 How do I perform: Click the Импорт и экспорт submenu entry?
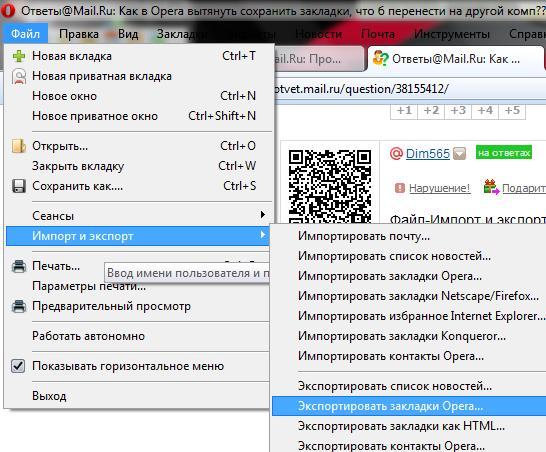(138, 236)
